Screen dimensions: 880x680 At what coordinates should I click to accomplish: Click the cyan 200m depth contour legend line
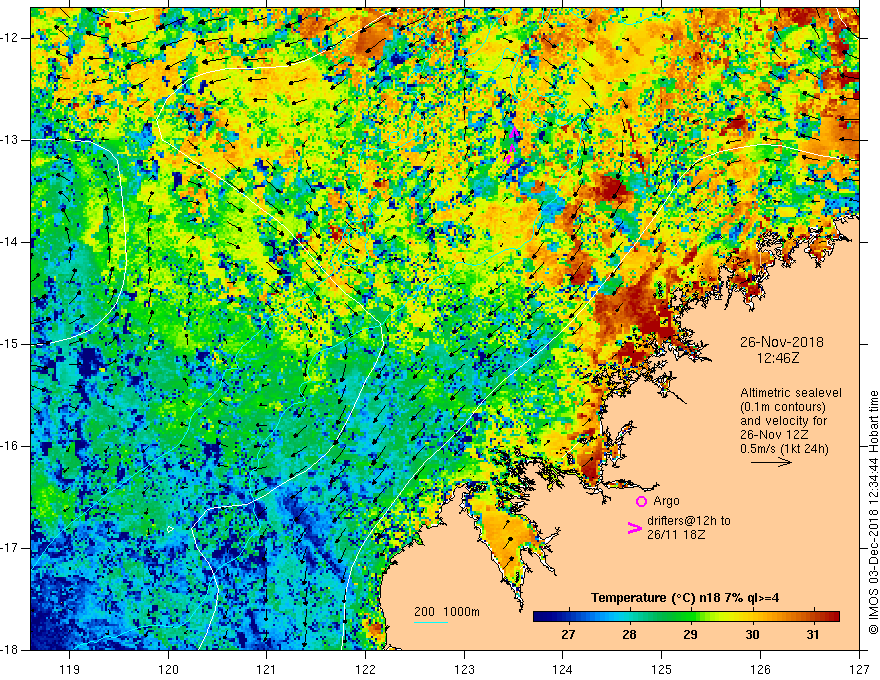430,622
